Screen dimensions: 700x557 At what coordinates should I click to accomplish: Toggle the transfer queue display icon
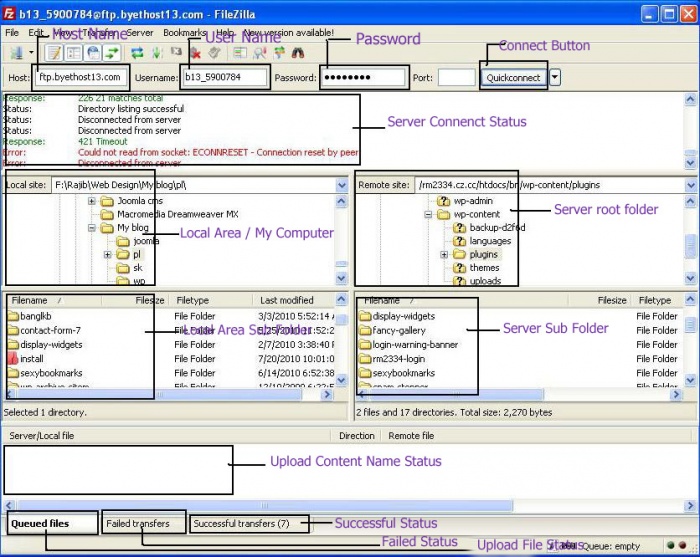click(112, 53)
